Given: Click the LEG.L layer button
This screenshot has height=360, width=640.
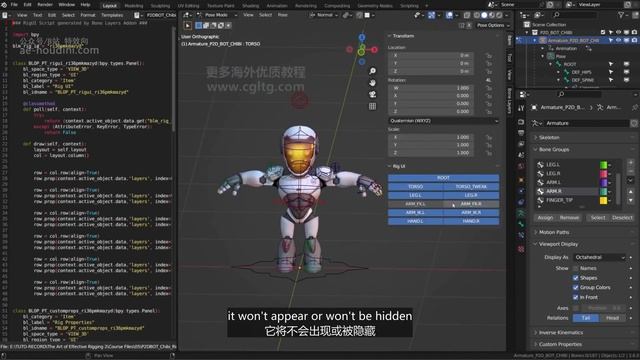Looking at the screenshot, I should [416, 195].
